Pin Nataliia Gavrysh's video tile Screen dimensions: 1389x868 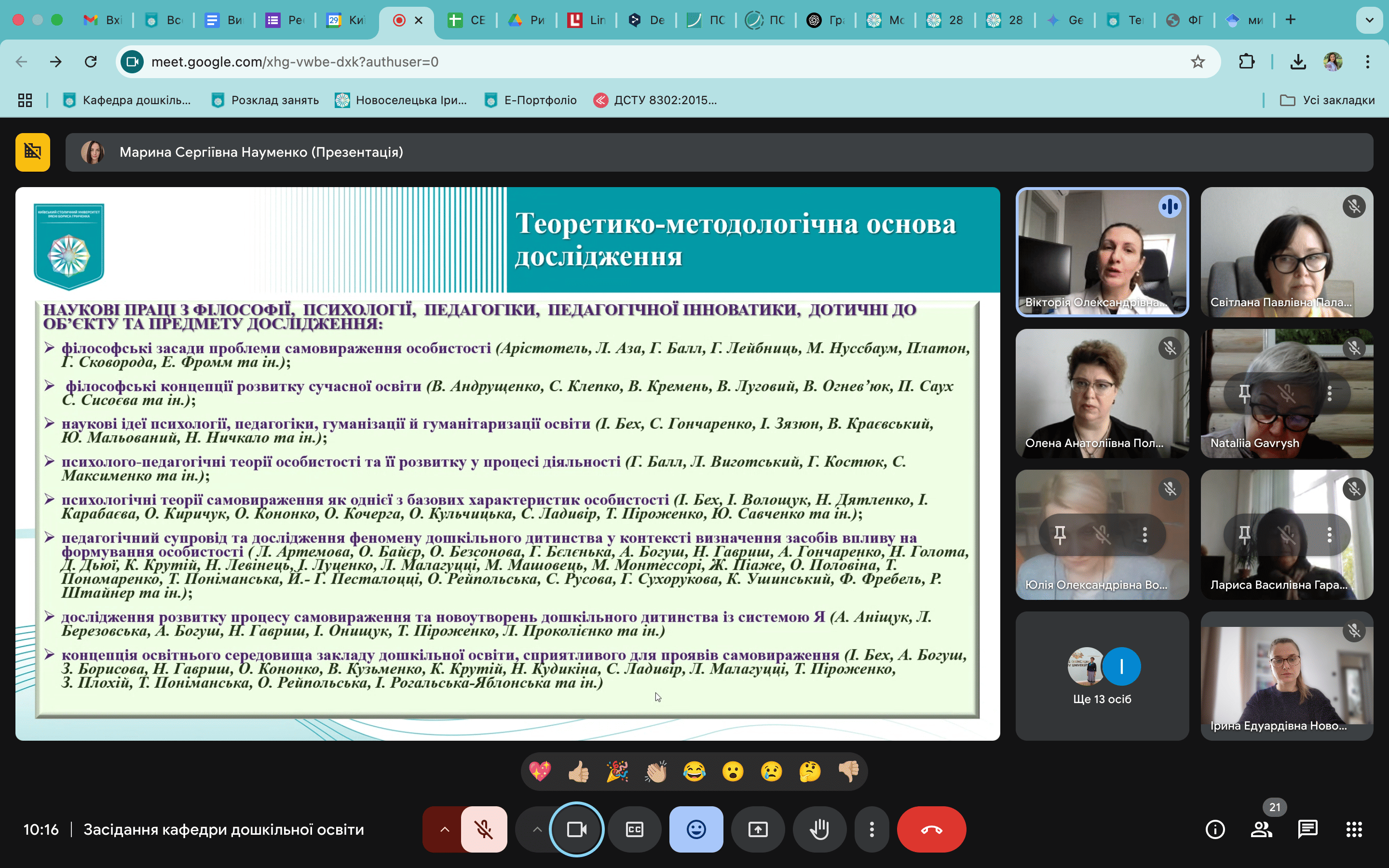tap(1244, 394)
